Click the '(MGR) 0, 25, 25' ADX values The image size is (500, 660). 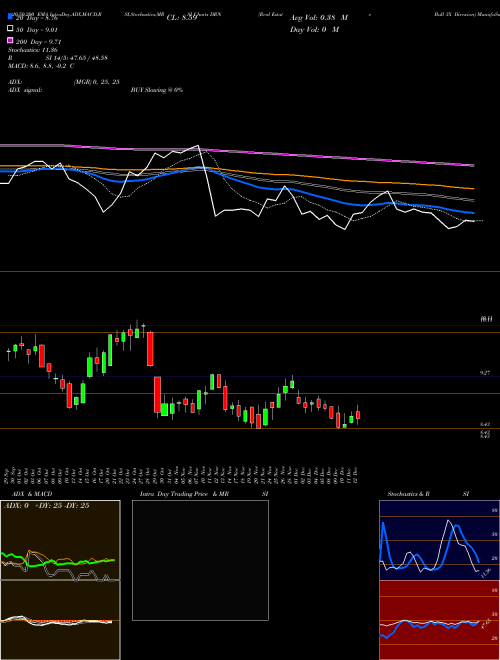click(x=96, y=82)
